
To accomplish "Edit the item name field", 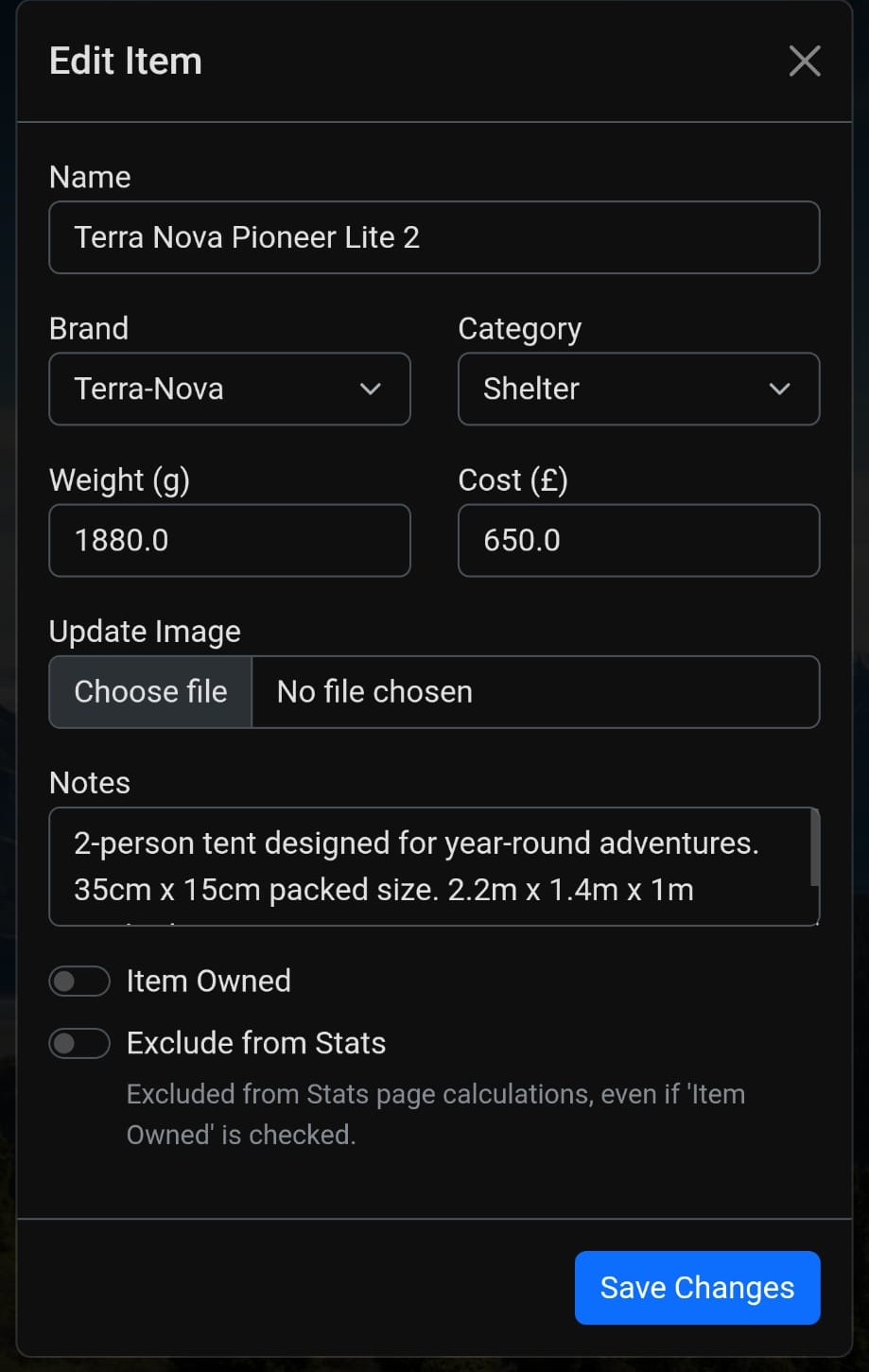I will (x=434, y=237).
